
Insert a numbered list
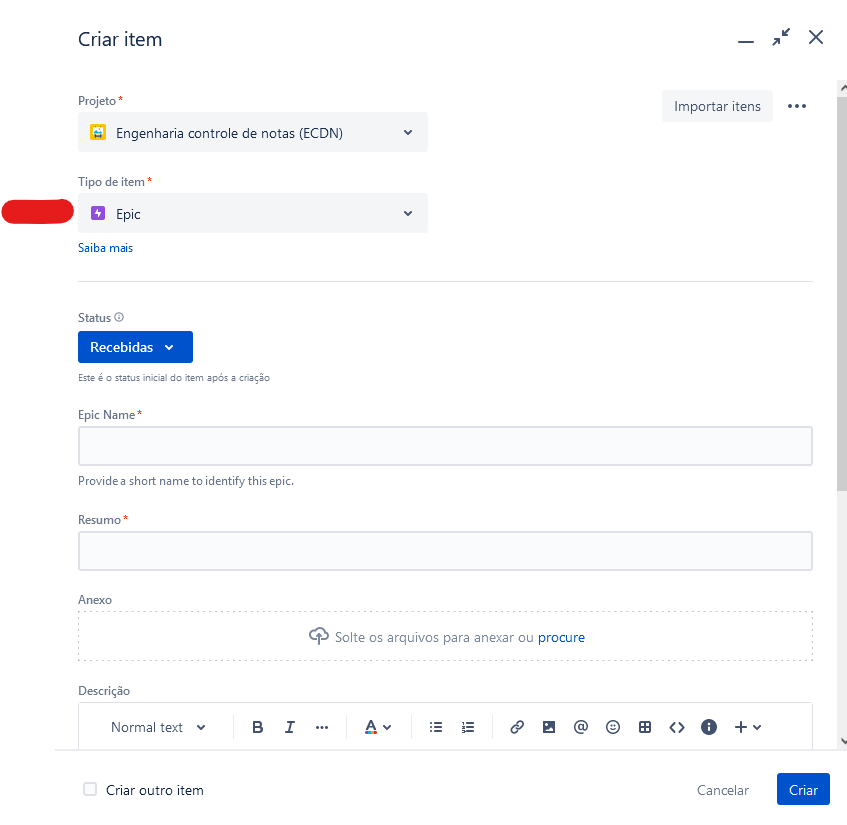point(468,727)
